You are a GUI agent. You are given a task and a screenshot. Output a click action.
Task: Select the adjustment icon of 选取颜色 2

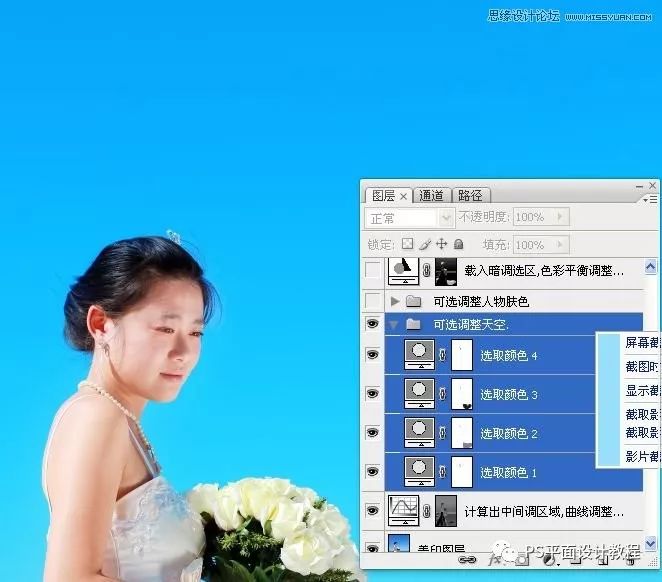(x=419, y=433)
